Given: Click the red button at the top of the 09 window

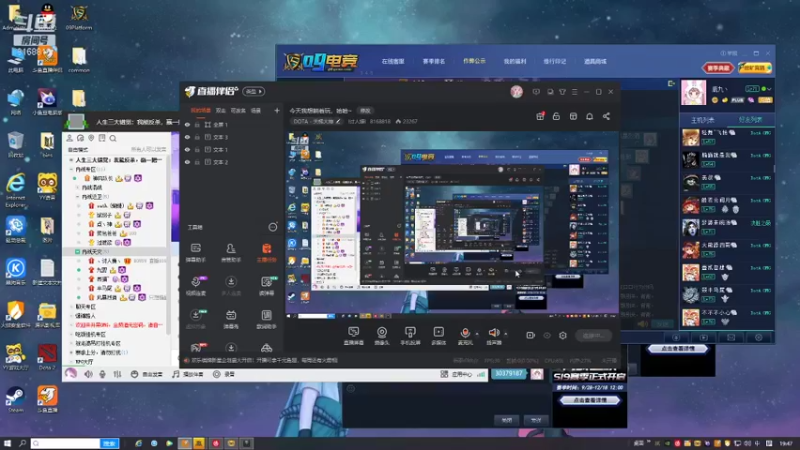Looking at the screenshot, I should click(718, 68).
